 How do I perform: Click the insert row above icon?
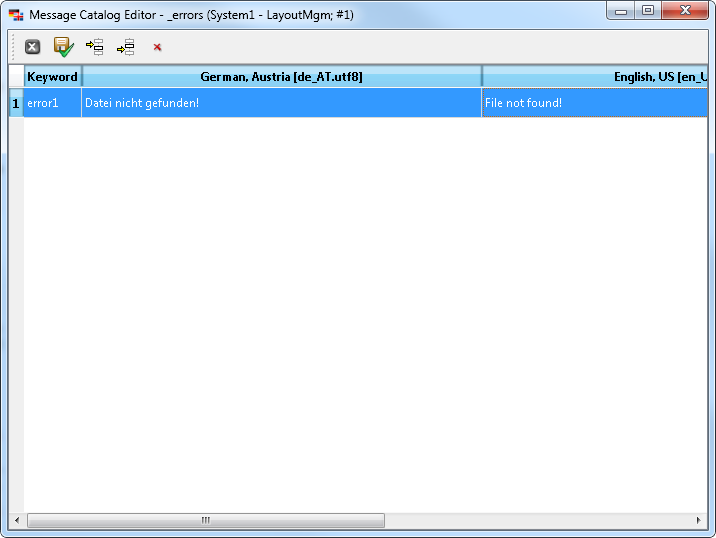click(95, 47)
